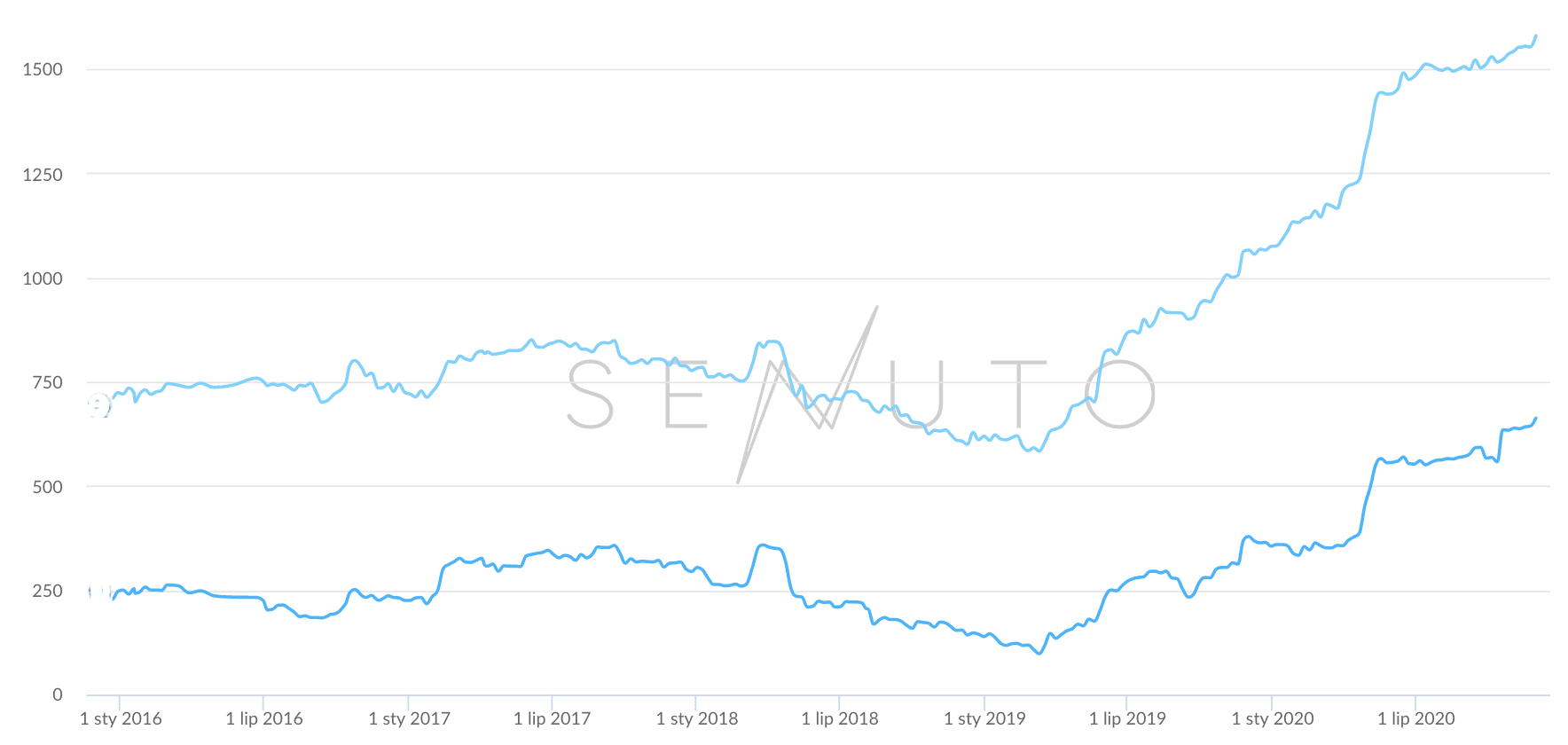The width and height of the screenshot is (1568, 745).
Task: Click the "1 lip 2020" date label
Action: (x=1415, y=718)
